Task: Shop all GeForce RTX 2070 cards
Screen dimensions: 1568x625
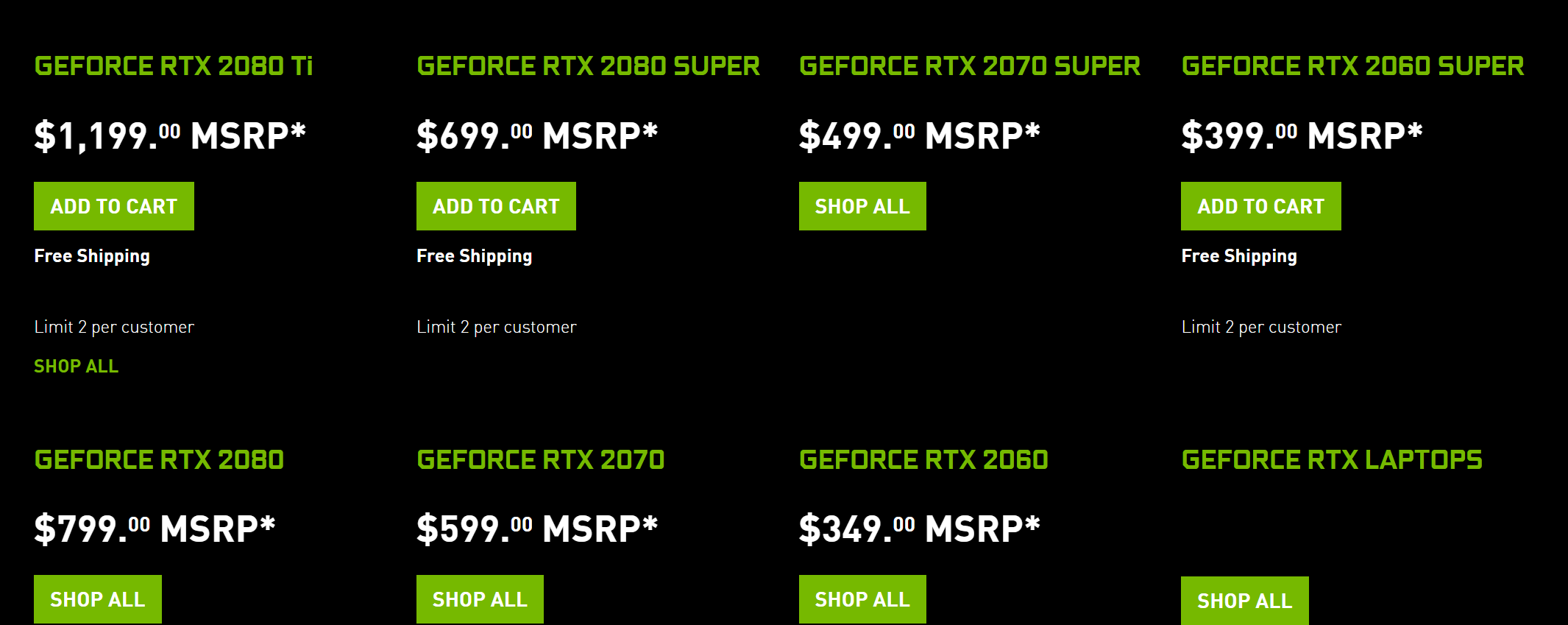Action: coord(480,599)
